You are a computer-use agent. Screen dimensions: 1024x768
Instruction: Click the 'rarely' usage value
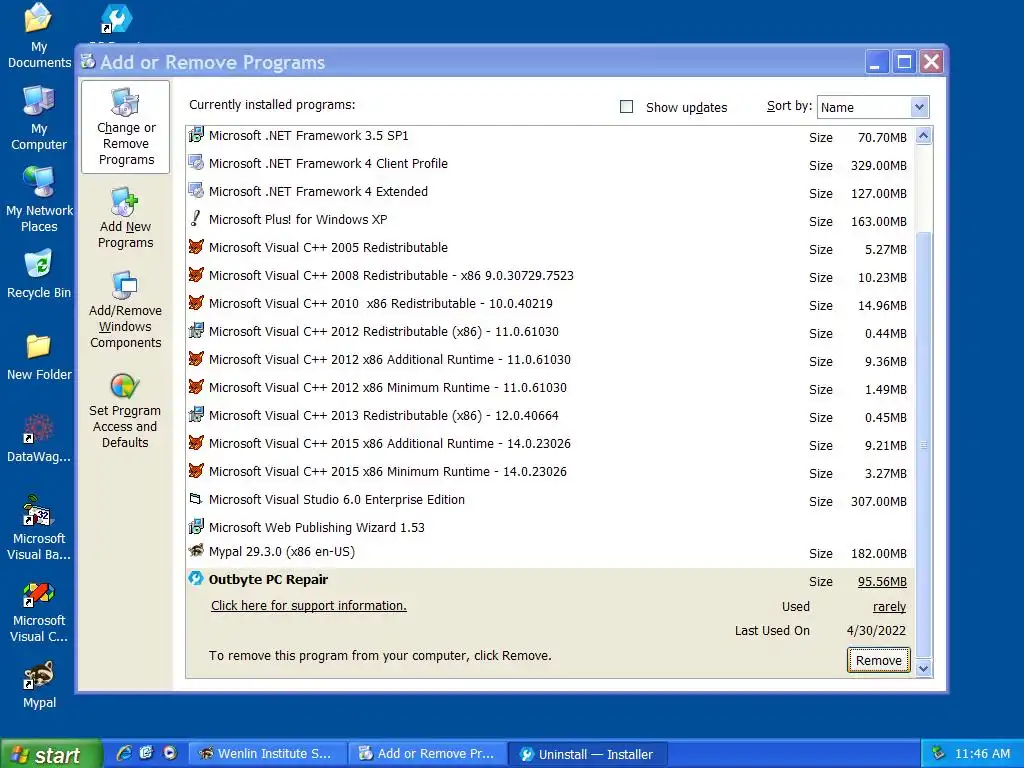coord(889,607)
